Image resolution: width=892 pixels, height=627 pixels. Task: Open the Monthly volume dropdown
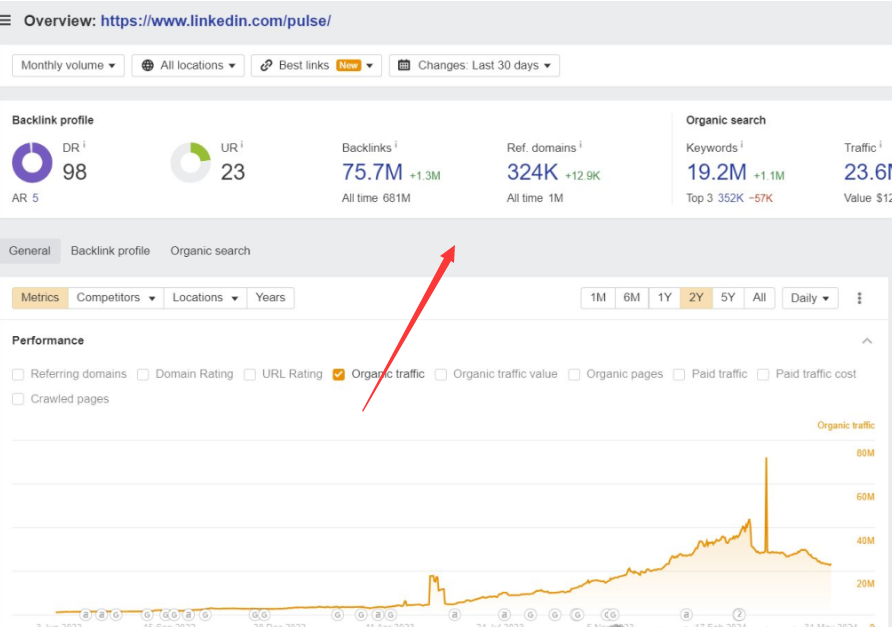tap(68, 66)
